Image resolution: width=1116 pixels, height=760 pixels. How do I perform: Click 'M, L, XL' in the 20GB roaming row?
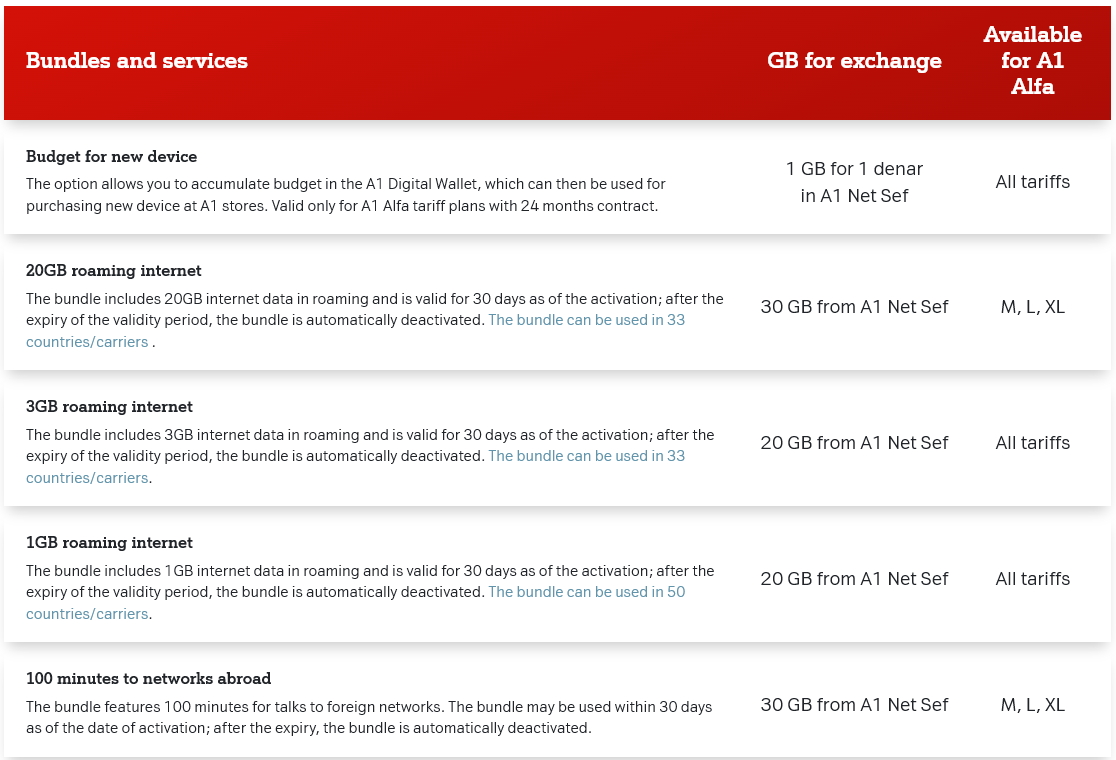(1032, 307)
